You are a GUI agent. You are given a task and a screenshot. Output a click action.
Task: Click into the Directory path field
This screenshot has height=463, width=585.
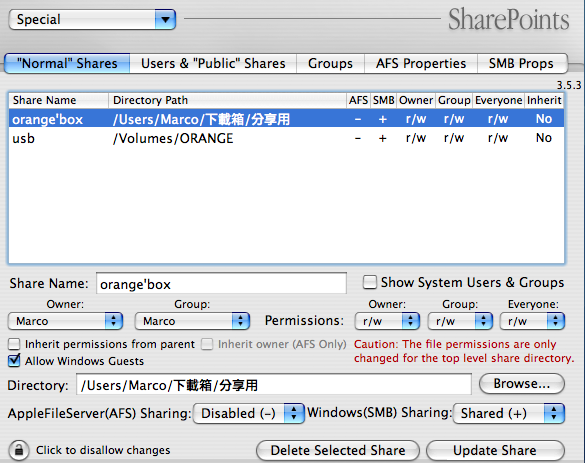coord(274,385)
